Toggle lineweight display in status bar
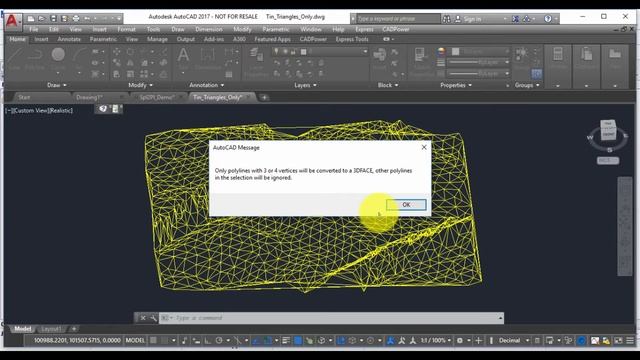Image resolution: width=640 pixels, height=360 pixels. pos(286,340)
